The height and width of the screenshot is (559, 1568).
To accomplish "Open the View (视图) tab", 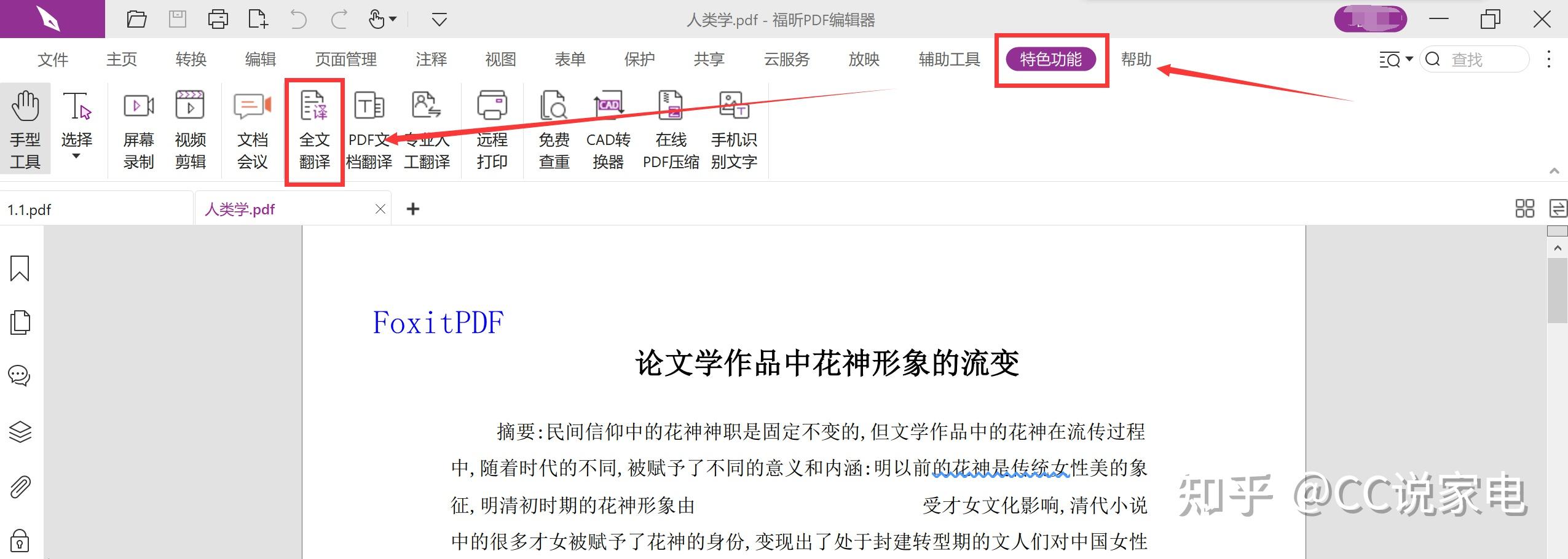I will point(501,60).
